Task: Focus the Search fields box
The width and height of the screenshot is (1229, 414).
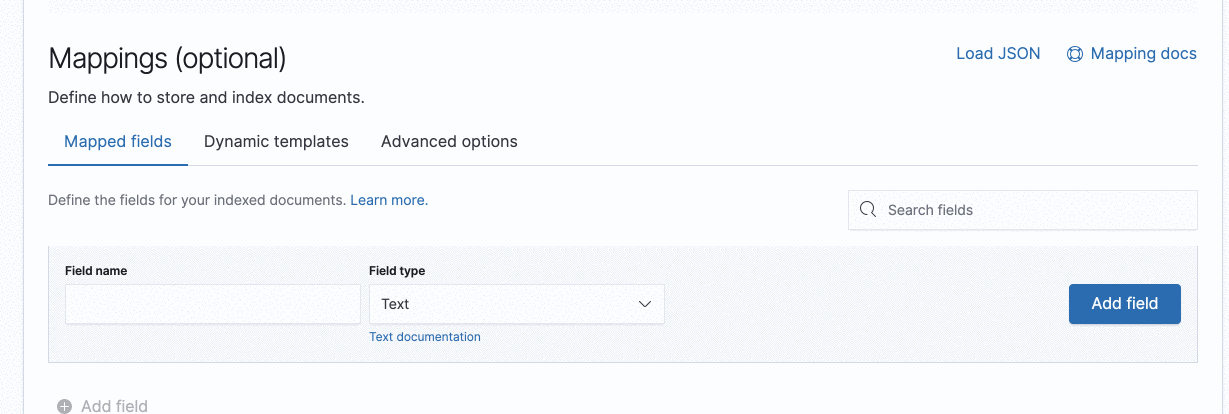Action: (1030, 210)
